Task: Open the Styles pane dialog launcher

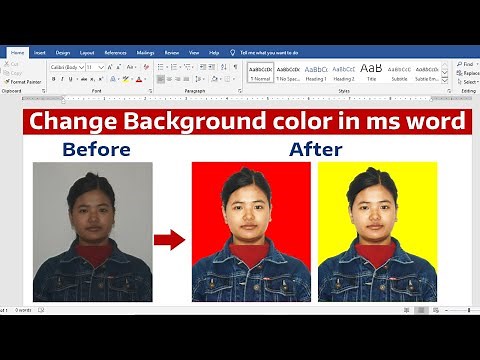Action: (x=449, y=91)
